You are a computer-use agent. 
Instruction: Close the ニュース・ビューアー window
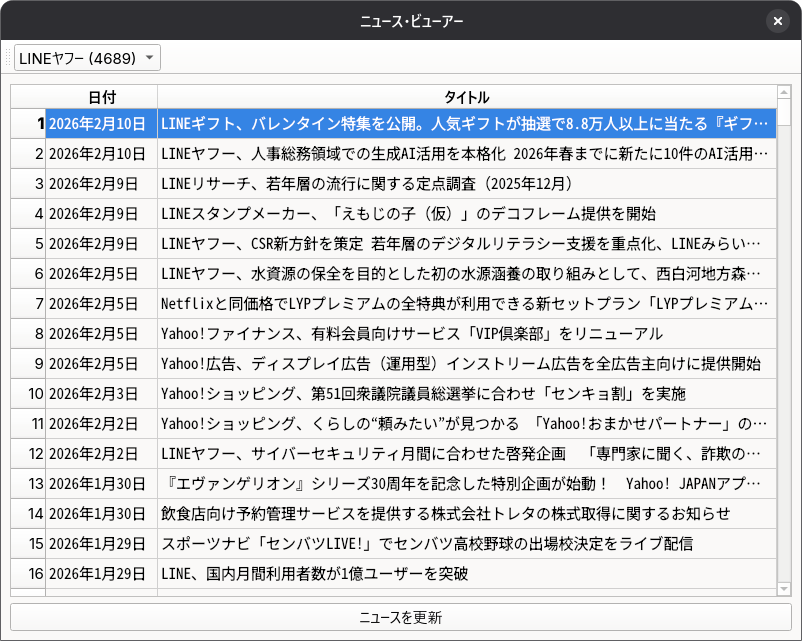coord(778,21)
